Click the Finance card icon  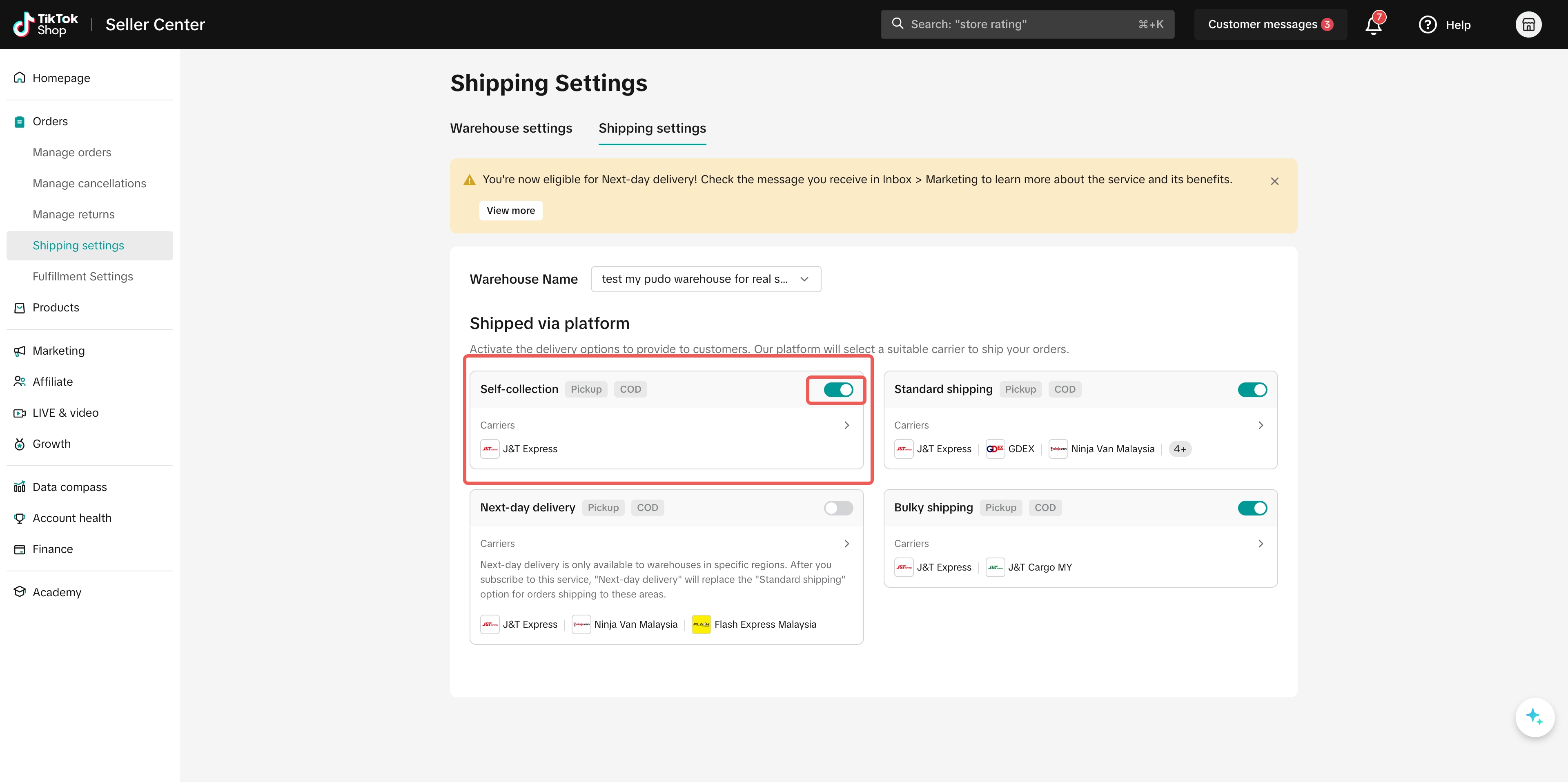tap(20, 549)
